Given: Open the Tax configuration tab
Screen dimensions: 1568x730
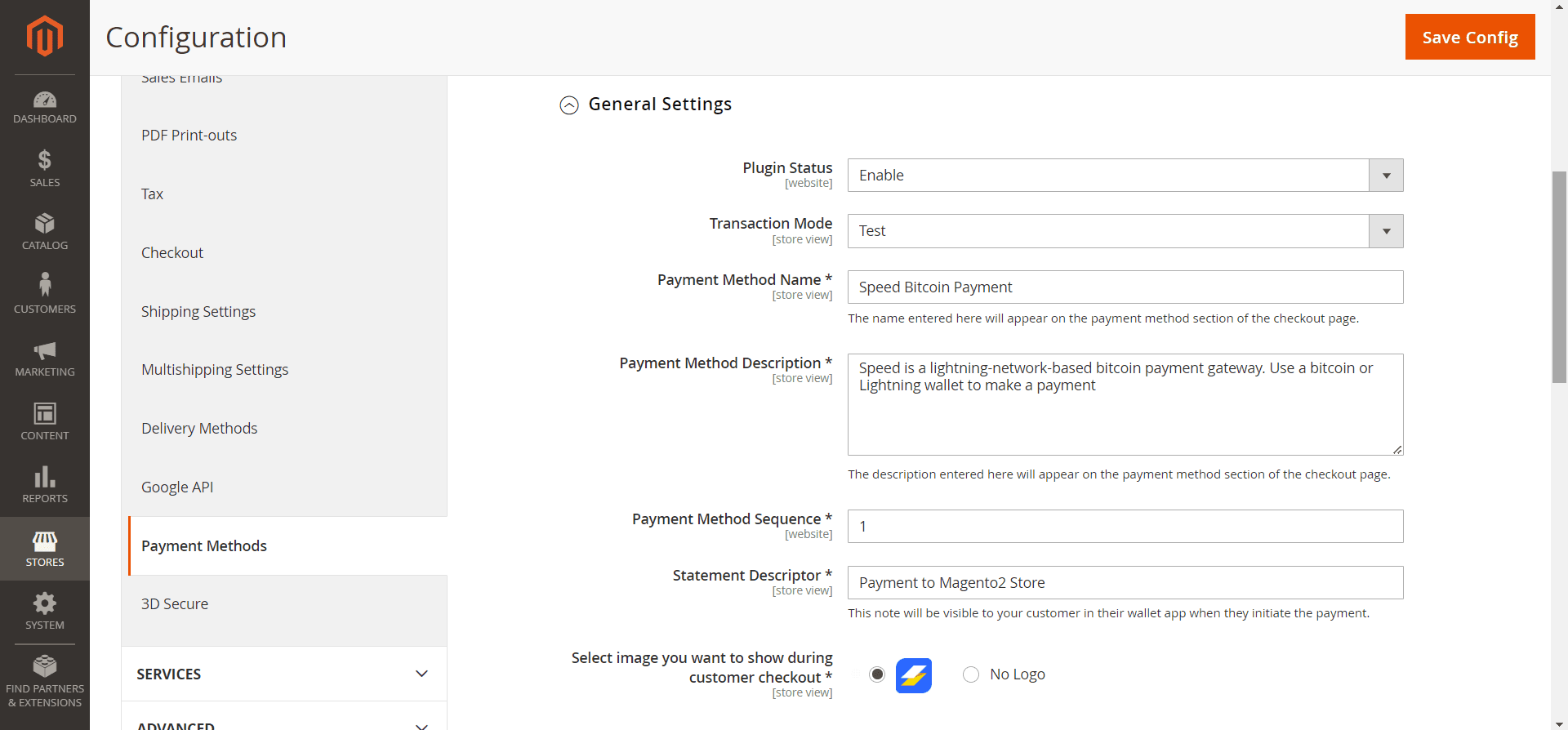Looking at the screenshot, I should tap(284, 194).
